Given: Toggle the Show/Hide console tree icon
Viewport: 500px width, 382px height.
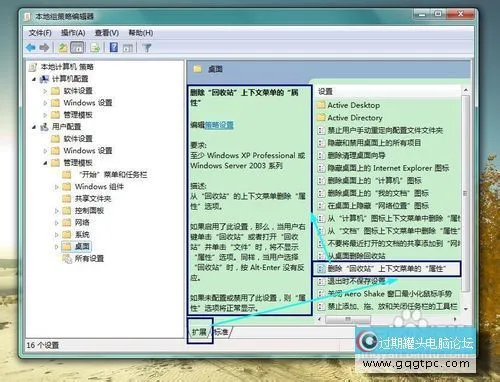Looking at the screenshot, I should [77, 48].
